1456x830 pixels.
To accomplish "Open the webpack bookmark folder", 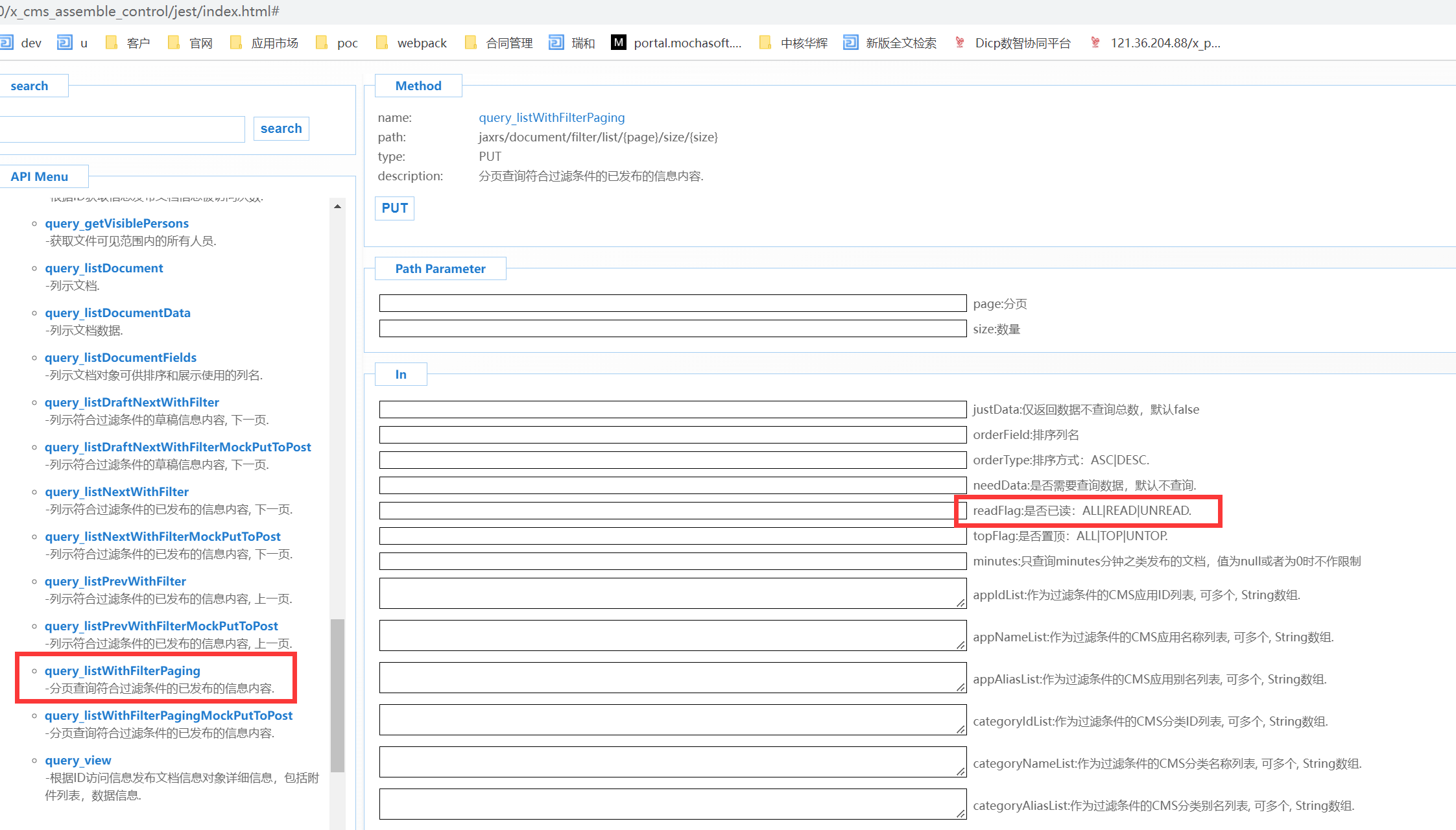I will tap(411, 43).
